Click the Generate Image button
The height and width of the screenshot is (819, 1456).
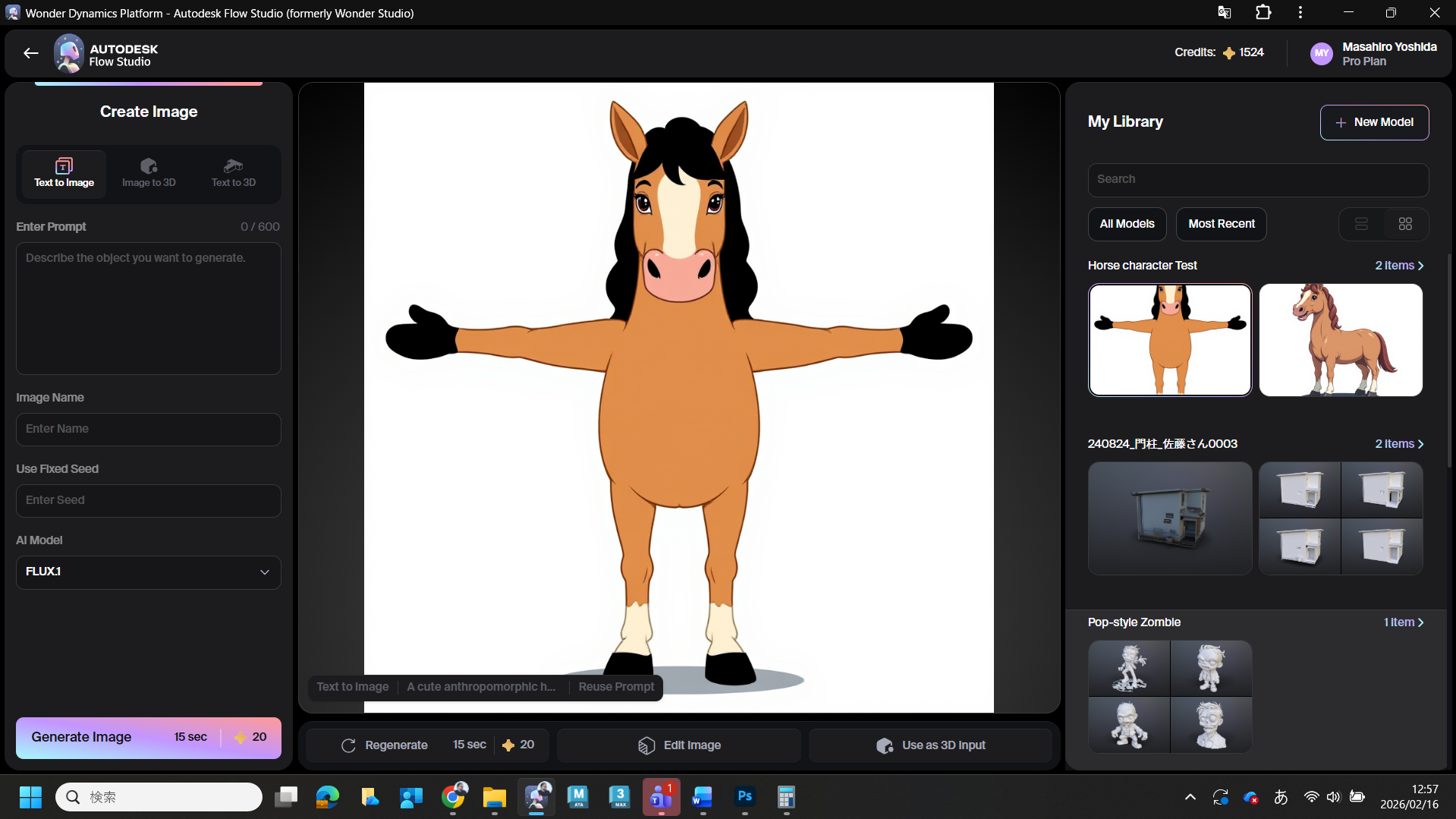pos(149,737)
